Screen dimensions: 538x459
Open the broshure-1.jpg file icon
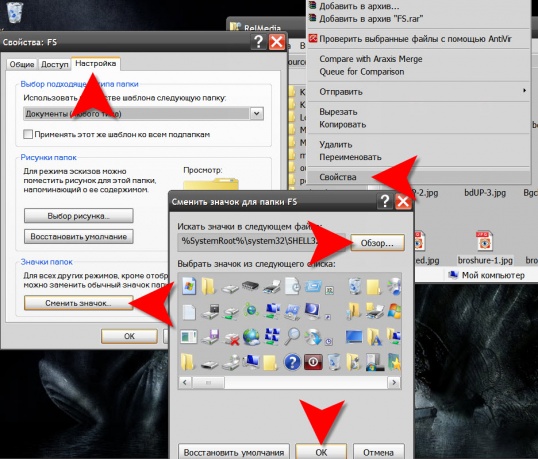click(484, 241)
